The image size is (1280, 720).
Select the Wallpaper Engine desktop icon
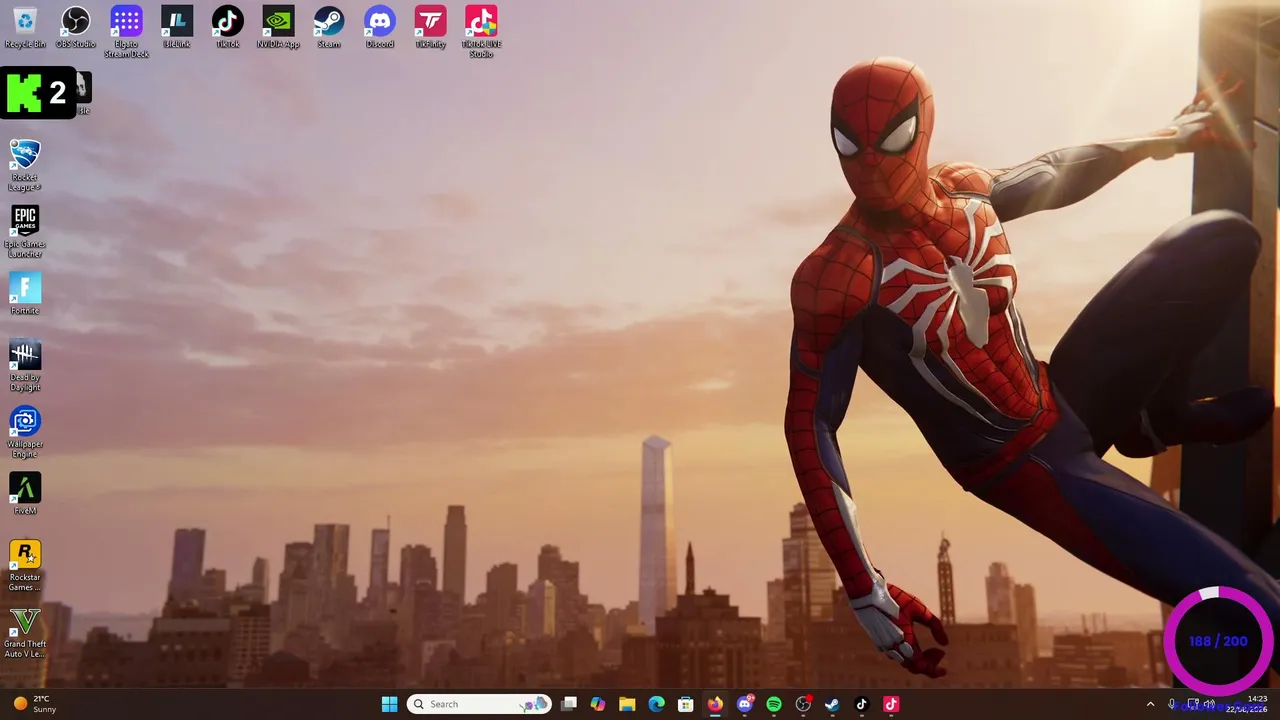click(25, 433)
